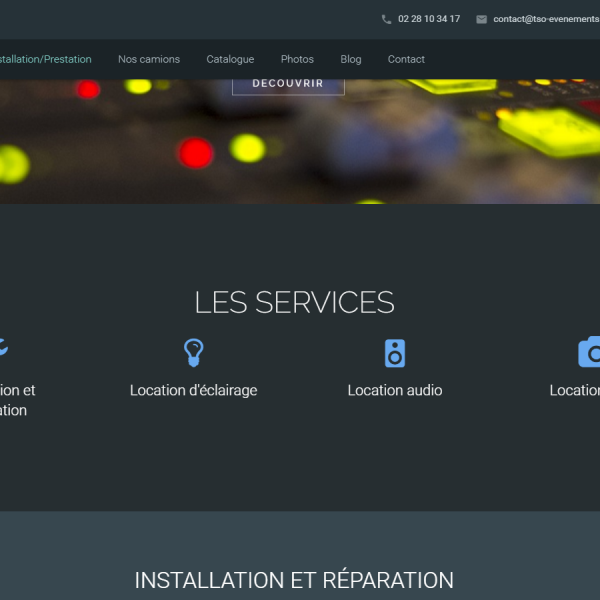Open the Catalogue menu item
600x600 pixels.
230,59
